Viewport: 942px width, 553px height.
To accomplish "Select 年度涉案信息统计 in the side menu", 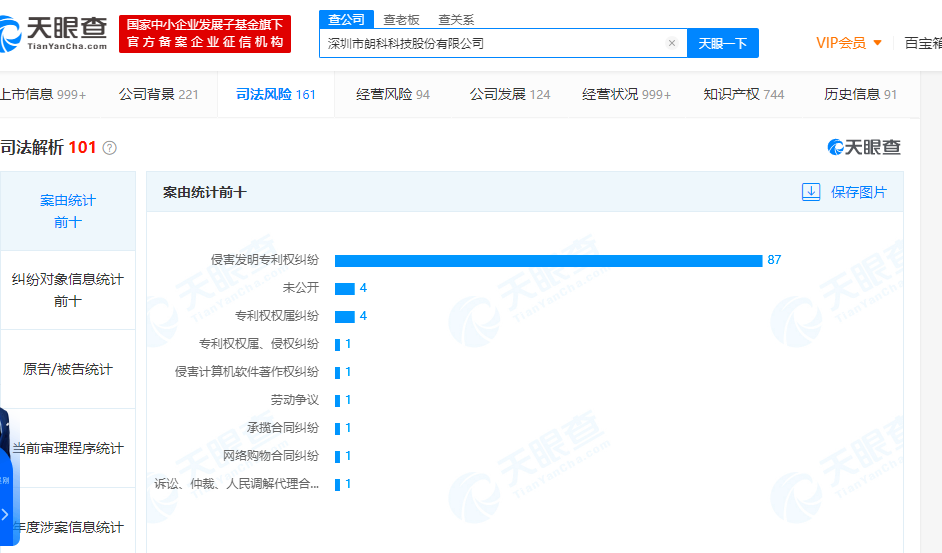I will point(68,527).
